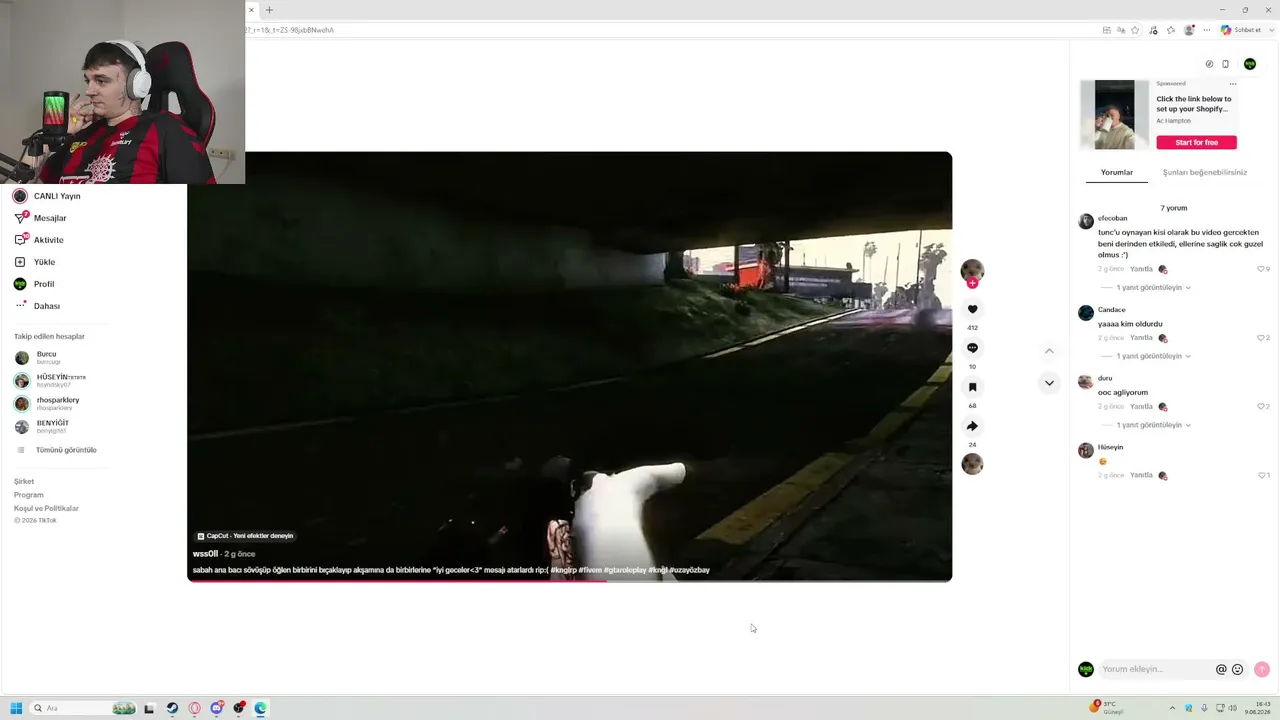The height and width of the screenshot is (720, 1280).
Task: Open the spinning sound disc avatar
Action: tap(972, 464)
